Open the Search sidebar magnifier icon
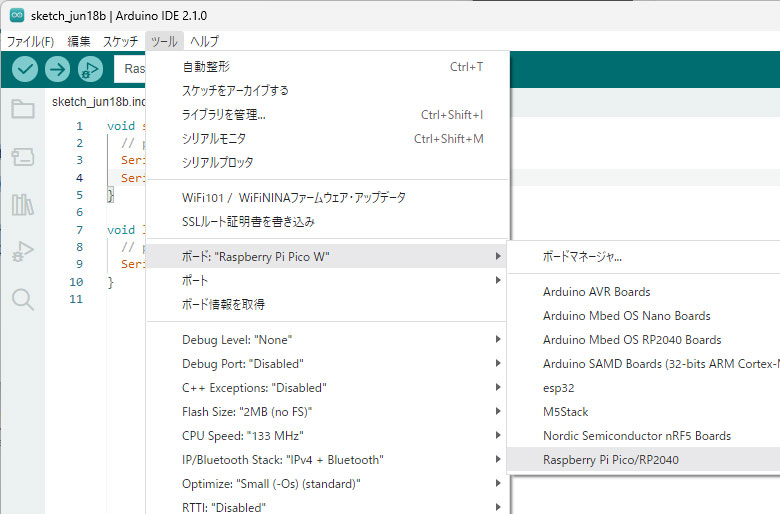Screen dimensions: 780x514 pos(23,299)
